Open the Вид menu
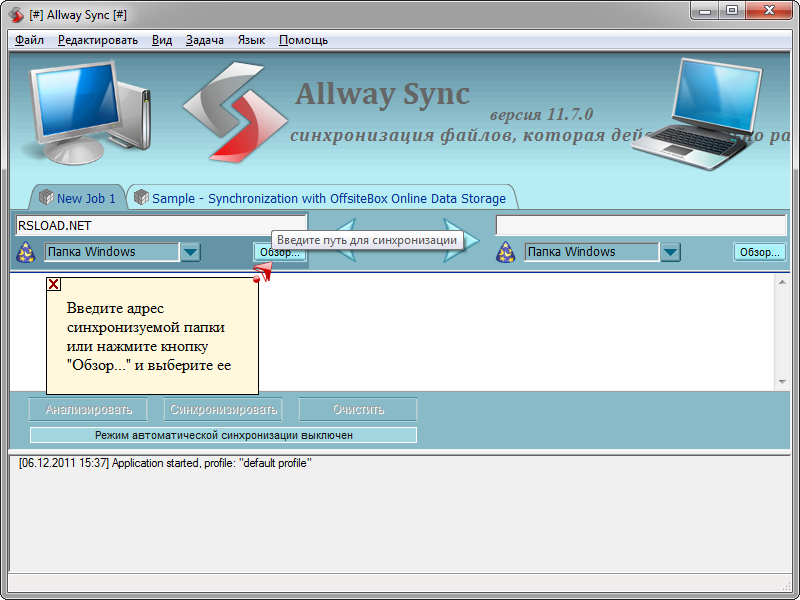This screenshot has height=600, width=800. (x=162, y=40)
